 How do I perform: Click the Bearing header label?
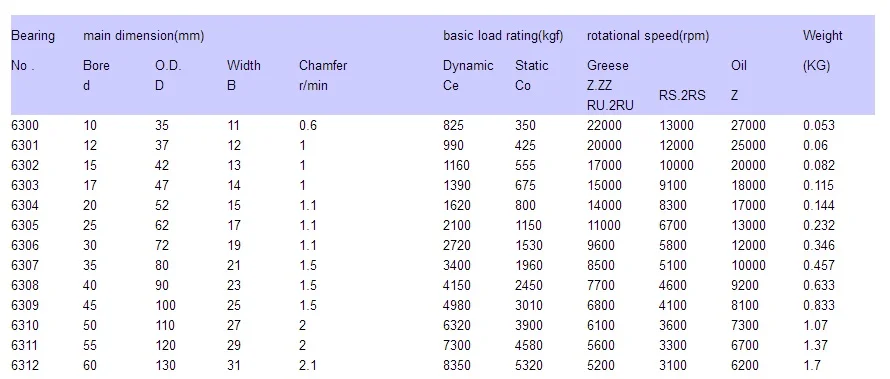tap(33, 36)
